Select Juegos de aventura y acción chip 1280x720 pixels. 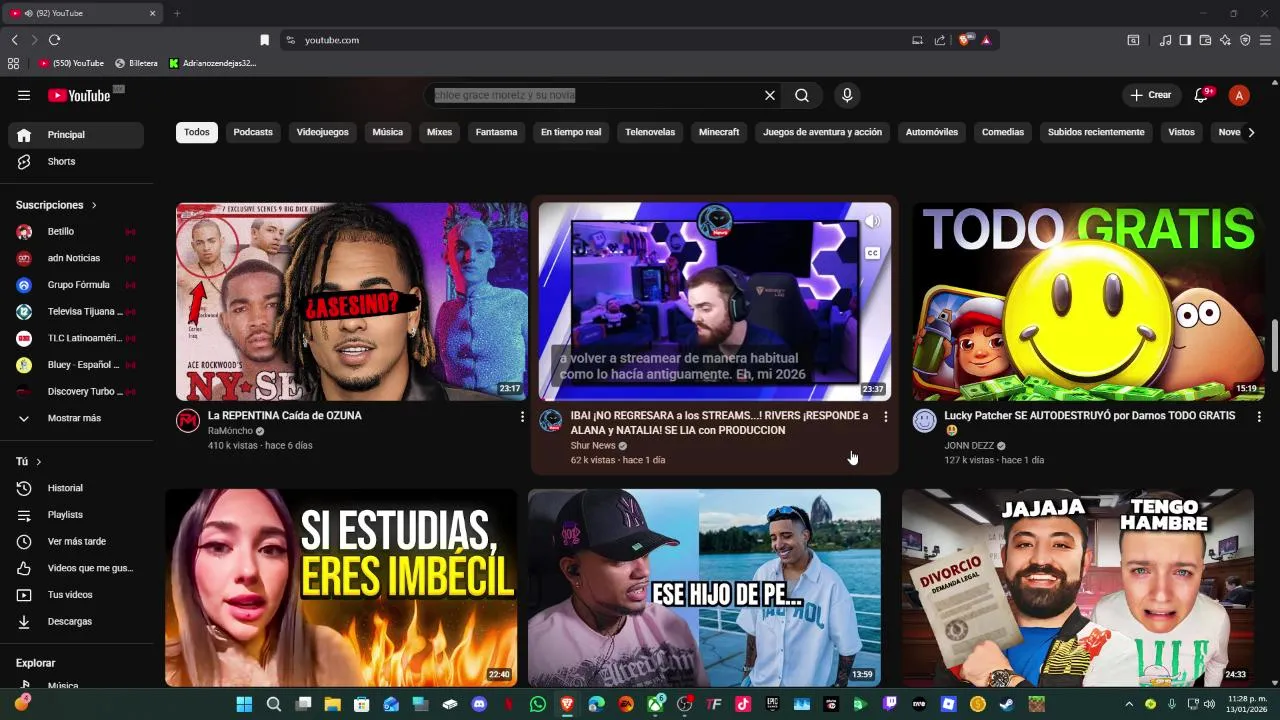[x=822, y=132]
